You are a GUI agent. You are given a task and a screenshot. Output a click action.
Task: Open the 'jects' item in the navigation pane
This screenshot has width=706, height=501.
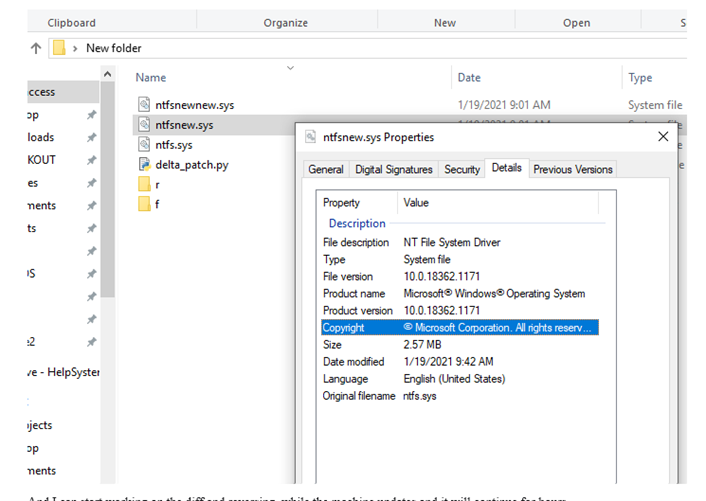(40, 425)
